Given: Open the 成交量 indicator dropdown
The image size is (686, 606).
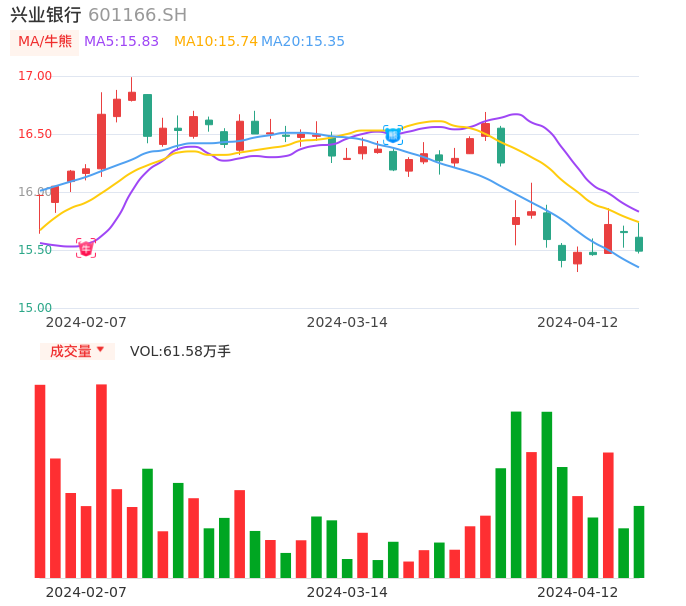Looking at the screenshot, I should click(77, 351).
